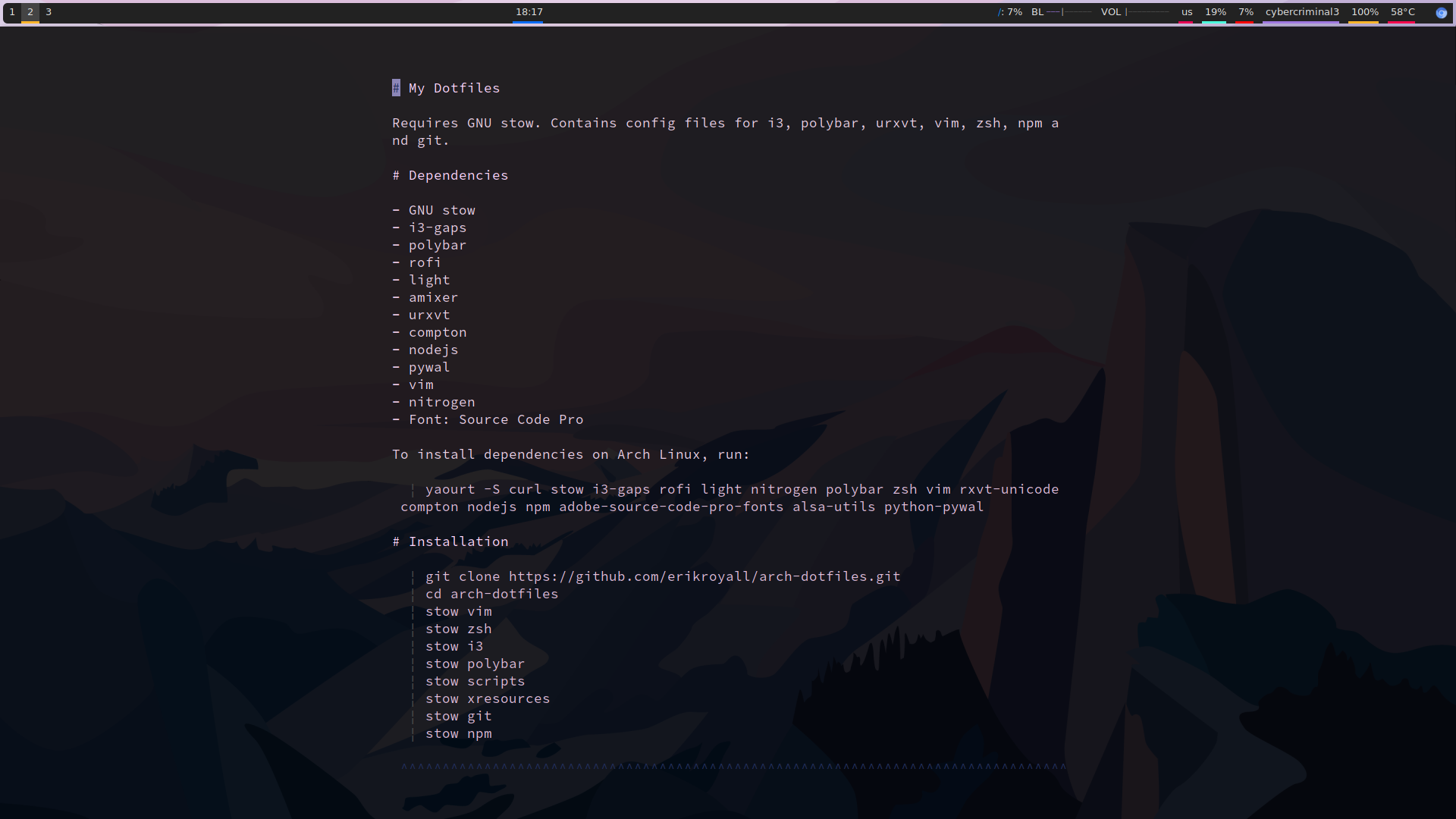
Task: Click the 58°C temperature module
Action: (x=1402, y=12)
